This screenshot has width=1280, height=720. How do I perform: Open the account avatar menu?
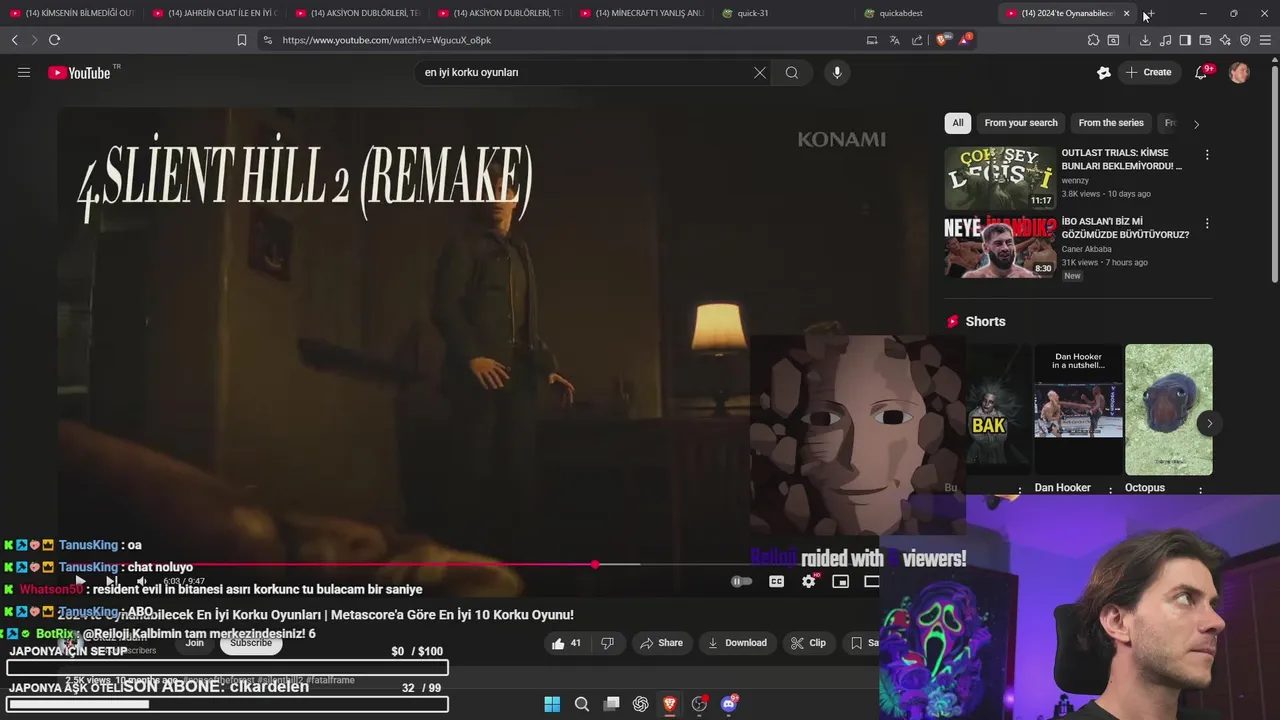coord(1239,72)
